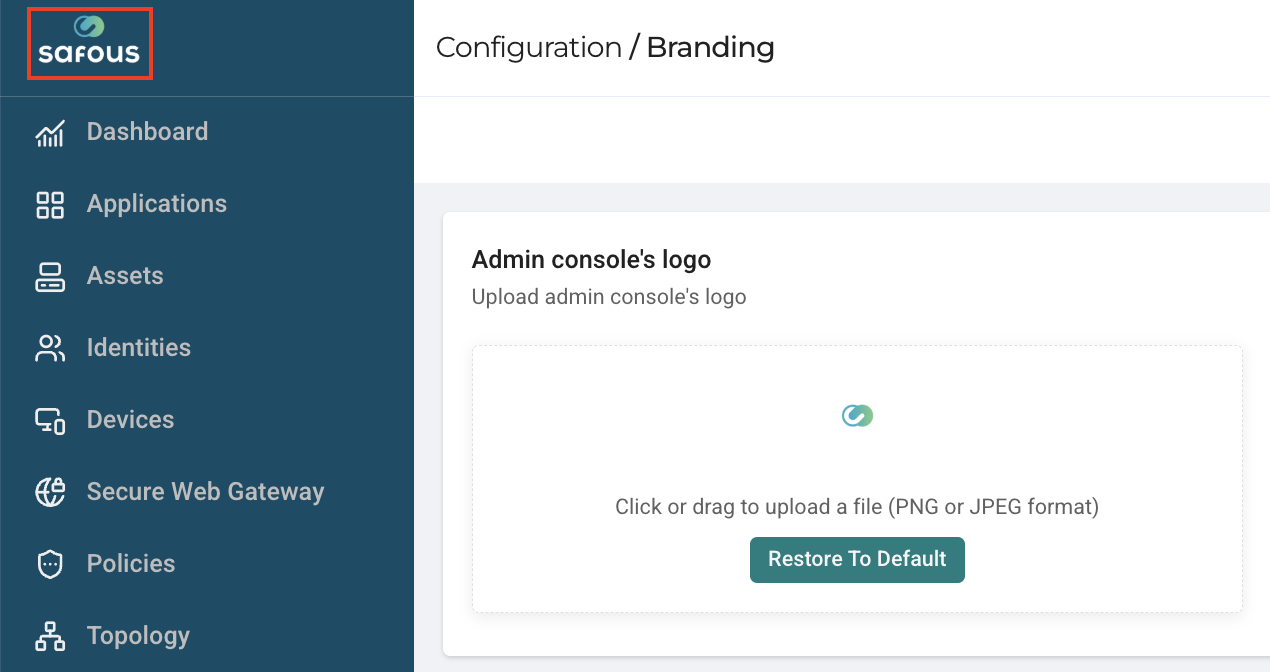Click the Safous logo in sidebar header
1270x672 pixels.
[x=89, y=42]
